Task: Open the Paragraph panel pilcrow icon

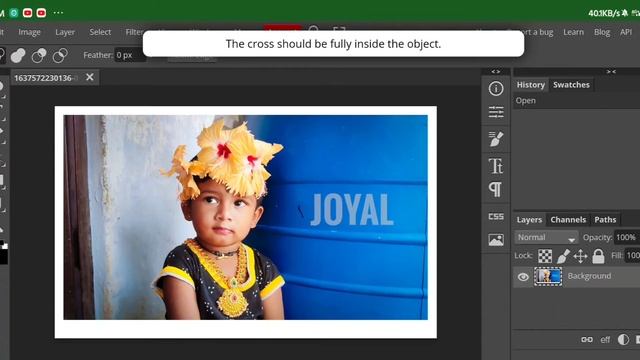Action: click(x=496, y=190)
